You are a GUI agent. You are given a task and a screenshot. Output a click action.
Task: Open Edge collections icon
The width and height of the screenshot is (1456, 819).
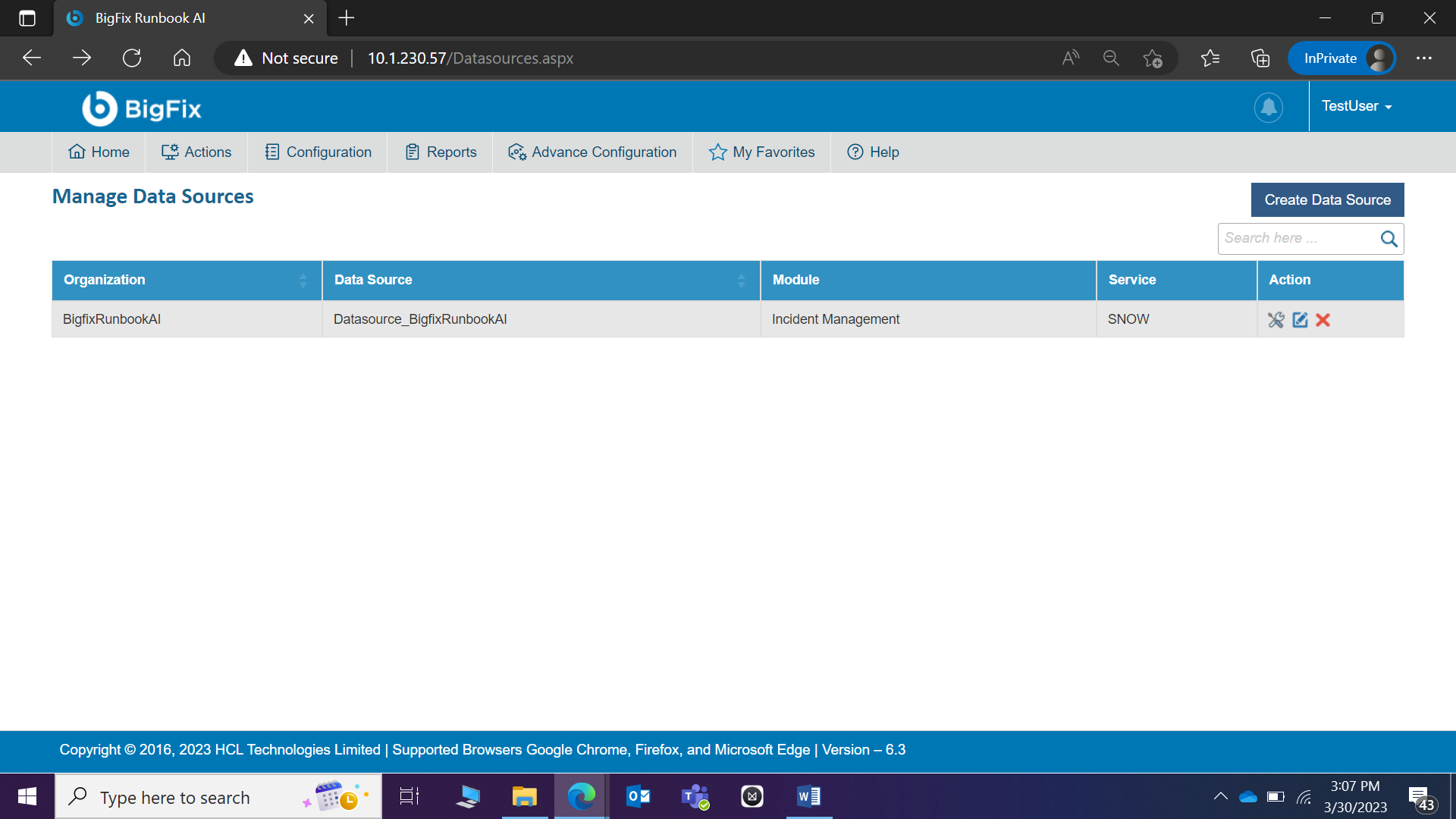(1260, 58)
